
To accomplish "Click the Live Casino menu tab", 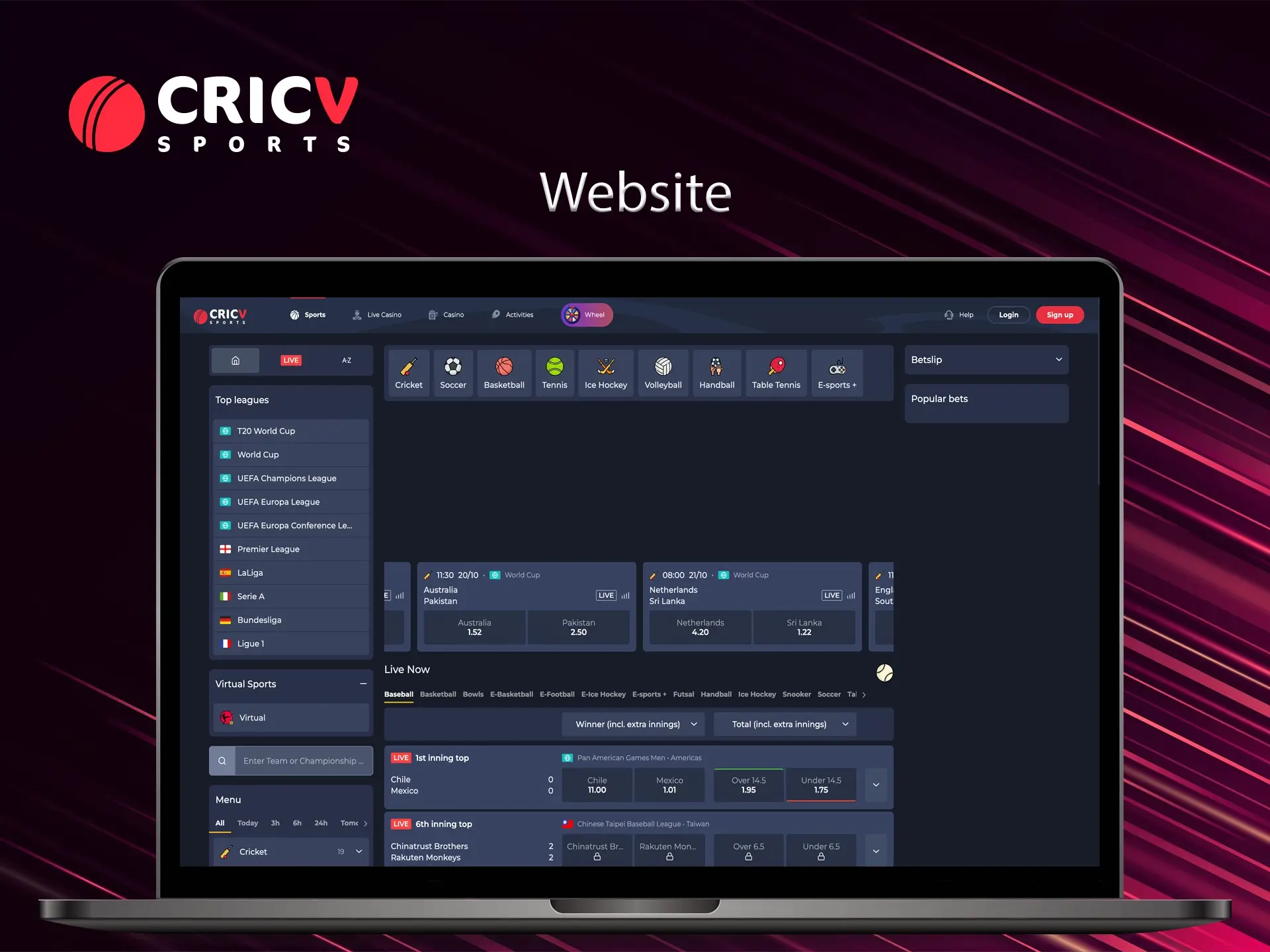I will [383, 315].
